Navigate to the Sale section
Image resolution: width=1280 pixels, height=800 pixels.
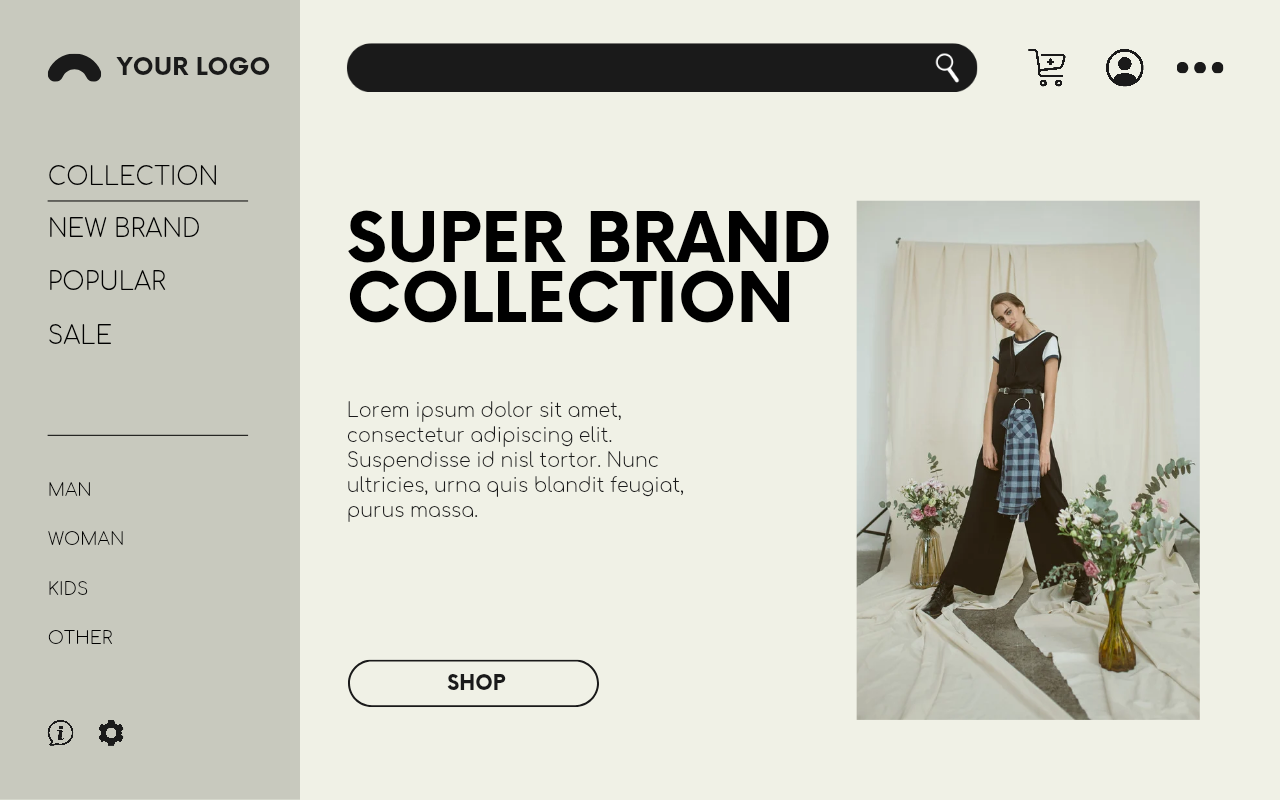point(80,335)
